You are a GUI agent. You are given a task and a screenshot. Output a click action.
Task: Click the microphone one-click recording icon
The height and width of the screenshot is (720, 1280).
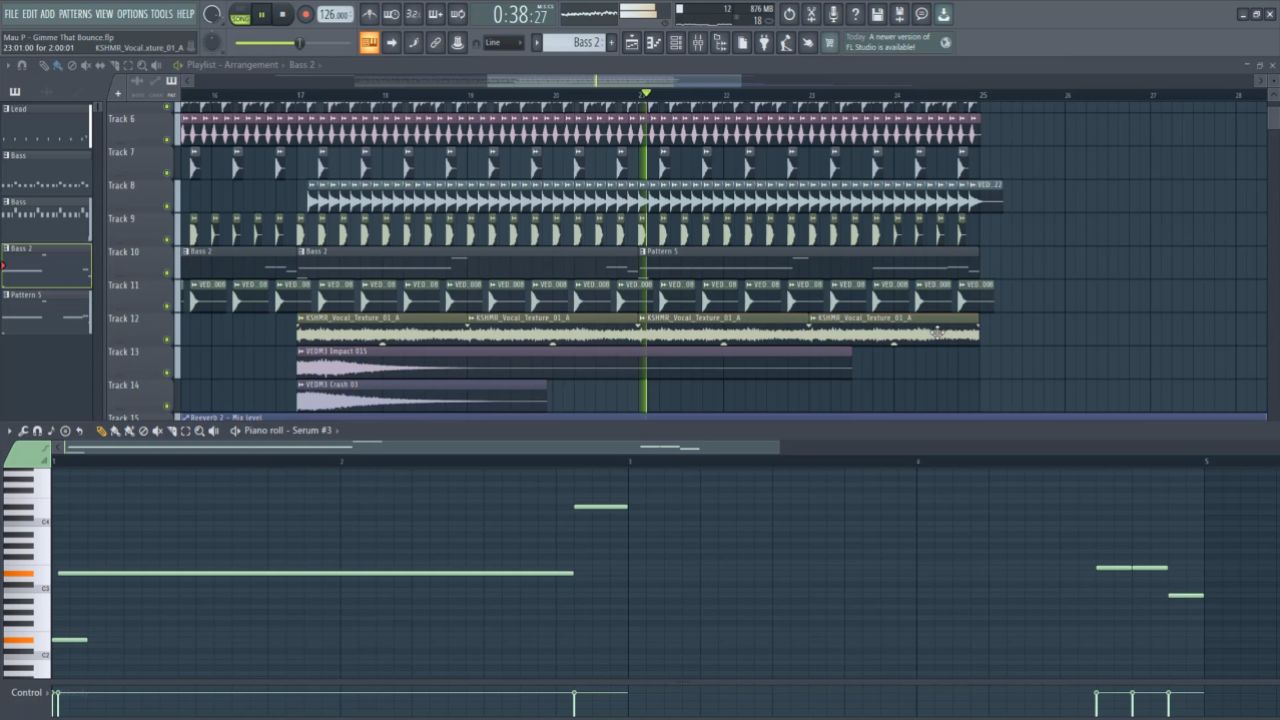(833, 14)
